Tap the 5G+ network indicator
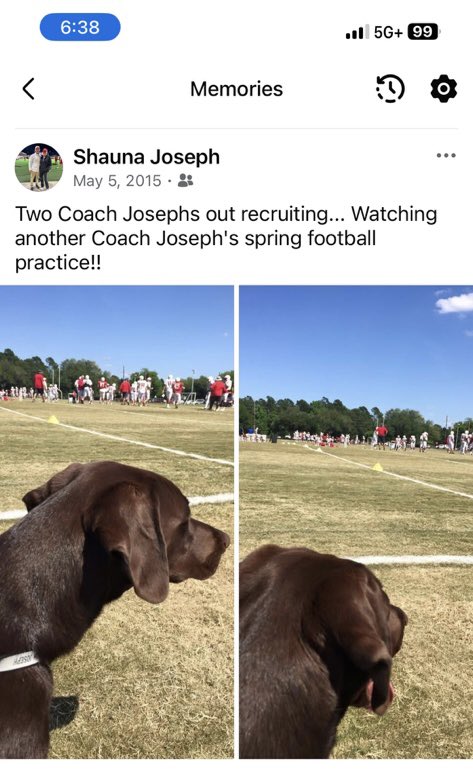This screenshot has height=770, width=473. [388, 32]
